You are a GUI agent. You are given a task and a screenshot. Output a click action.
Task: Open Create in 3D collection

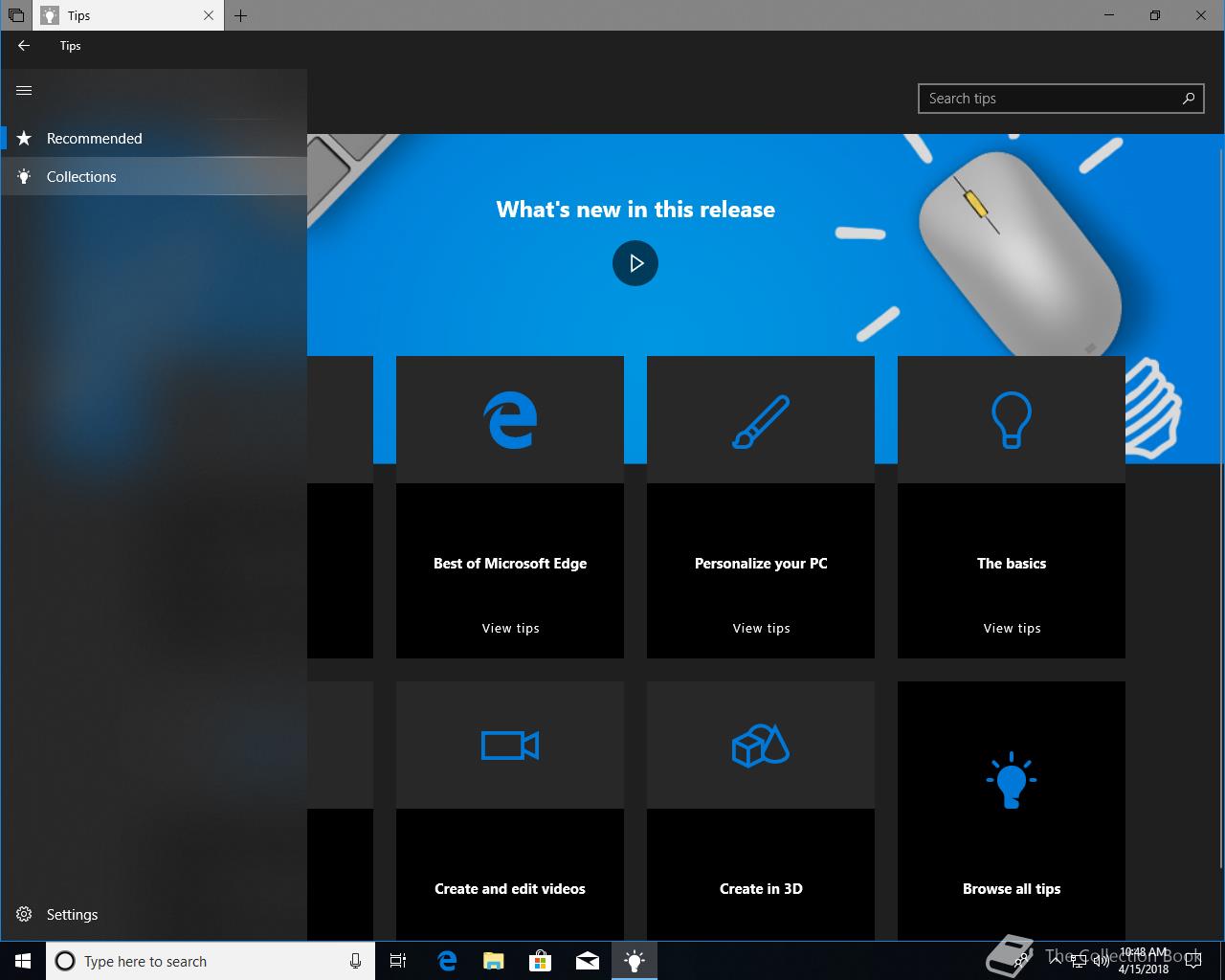761,888
